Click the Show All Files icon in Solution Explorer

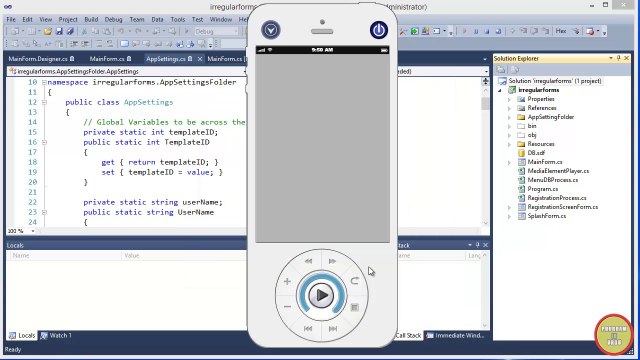[515, 70]
